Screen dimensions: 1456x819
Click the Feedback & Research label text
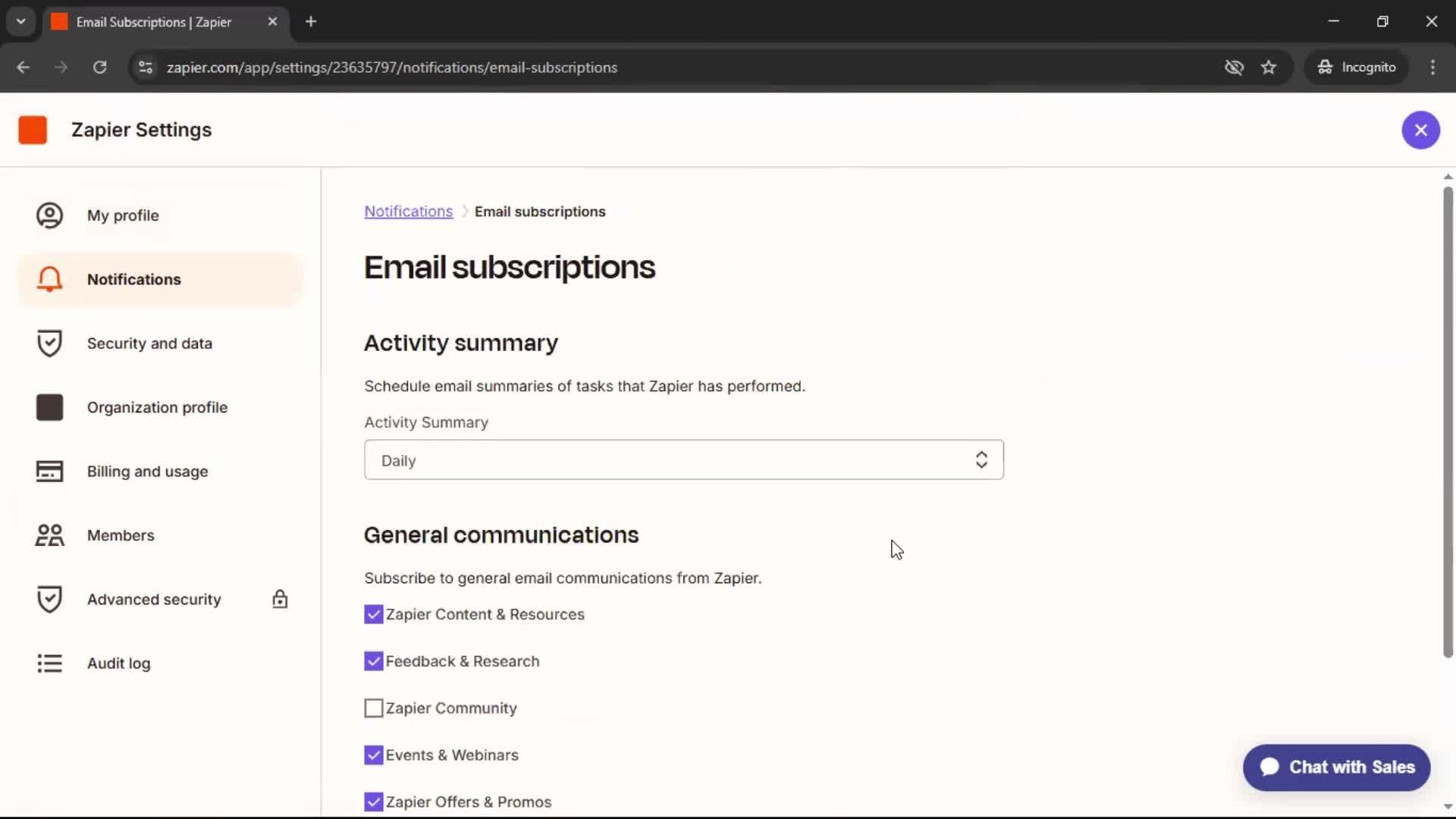point(463,661)
